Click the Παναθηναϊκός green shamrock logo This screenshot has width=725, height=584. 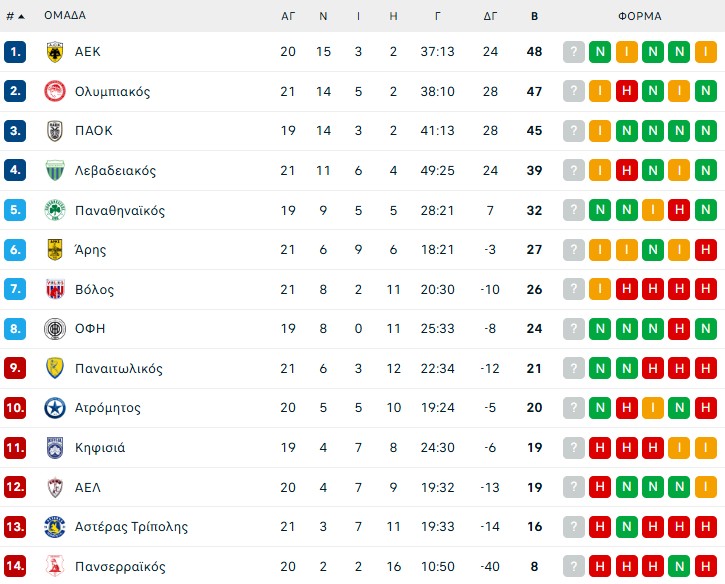[54, 211]
